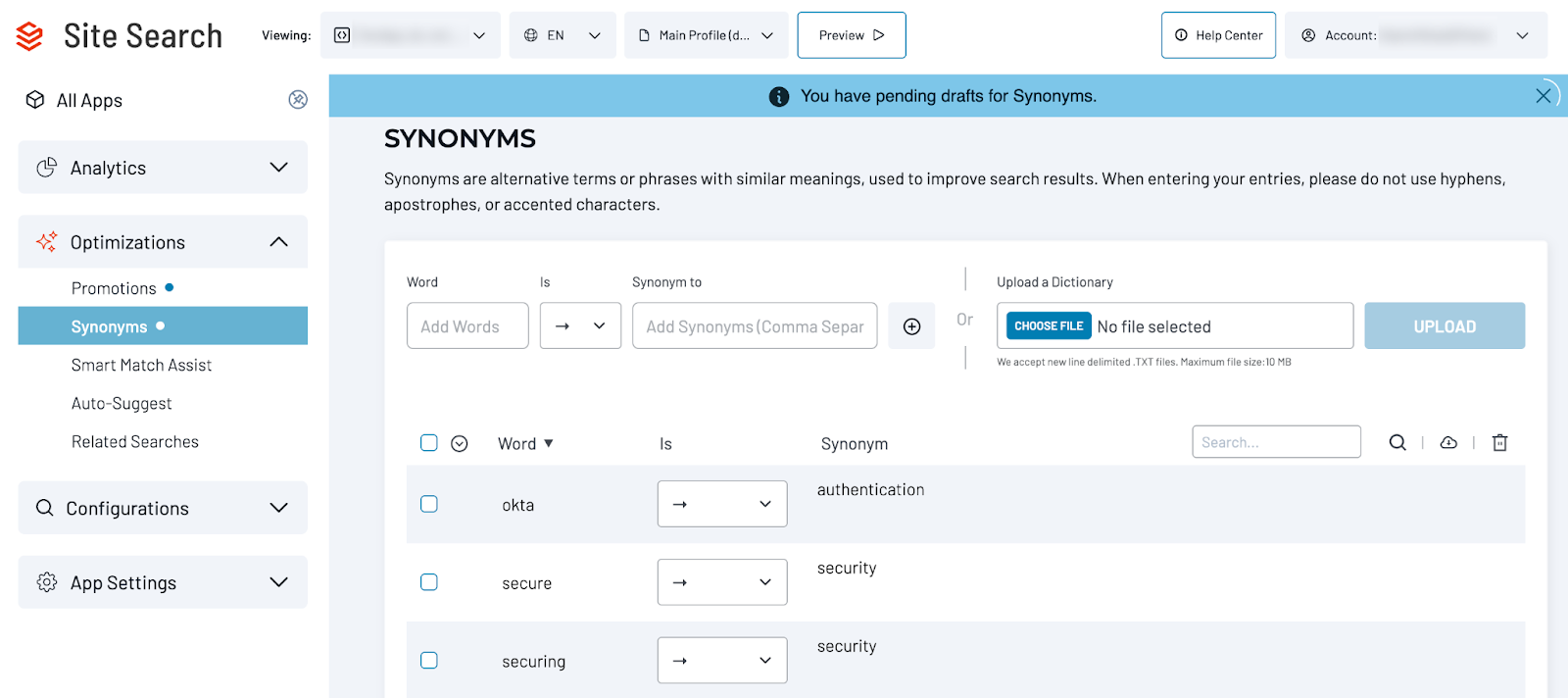Open the secure row direction dropdown
The width and height of the screenshot is (1568, 698).
point(722,582)
